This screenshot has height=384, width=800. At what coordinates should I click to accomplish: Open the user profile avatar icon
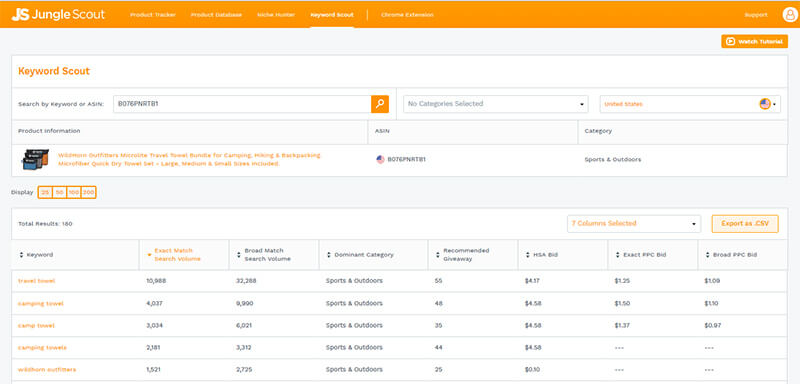[790, 14]
